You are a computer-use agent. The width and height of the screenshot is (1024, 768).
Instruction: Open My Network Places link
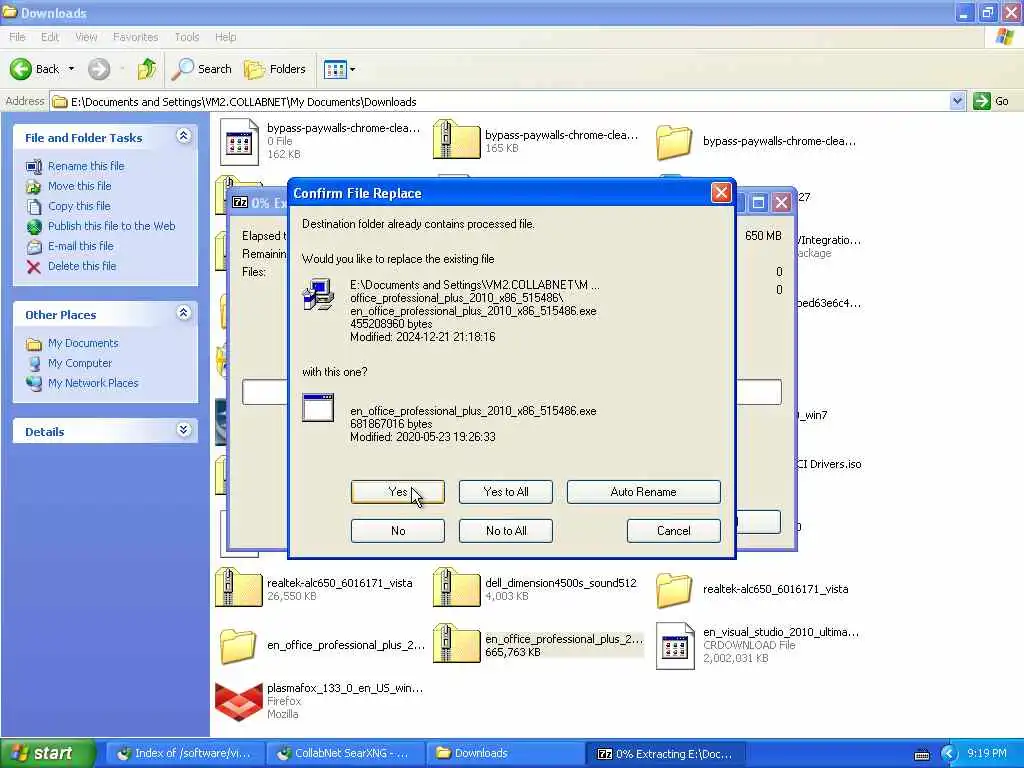click(x=93, y=383)
